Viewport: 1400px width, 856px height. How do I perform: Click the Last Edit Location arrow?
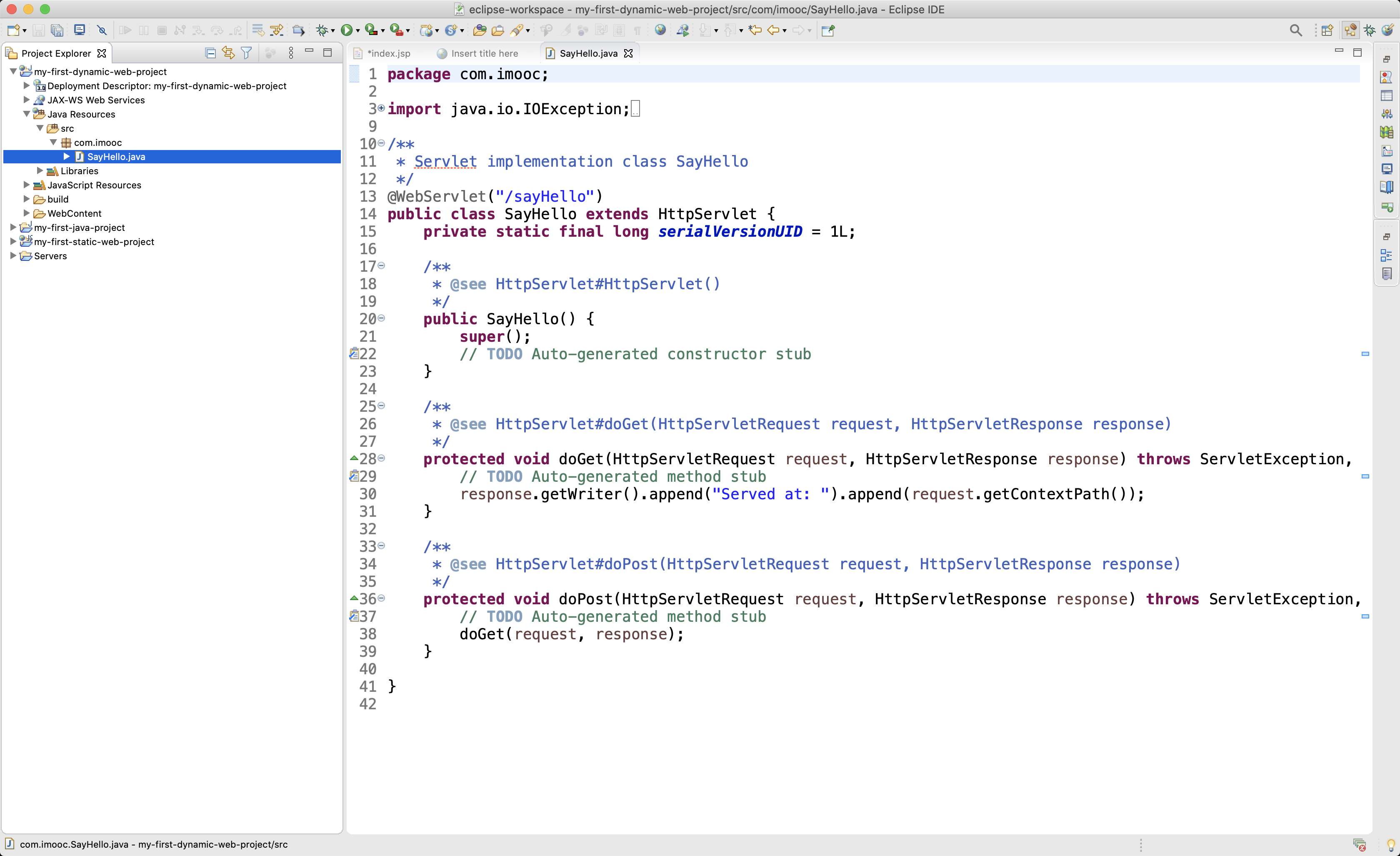755,30
